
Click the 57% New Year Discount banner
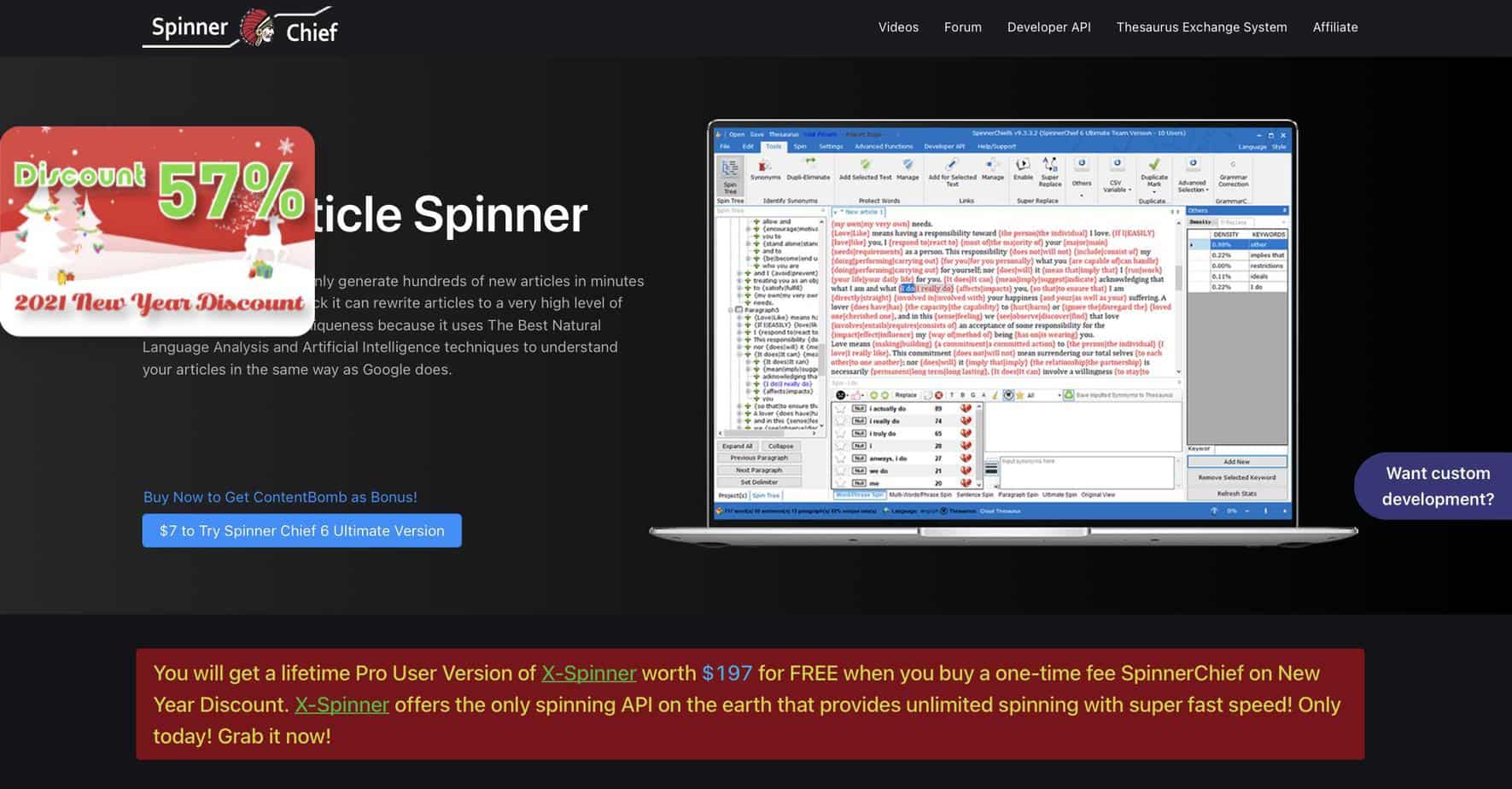point(157,231)
